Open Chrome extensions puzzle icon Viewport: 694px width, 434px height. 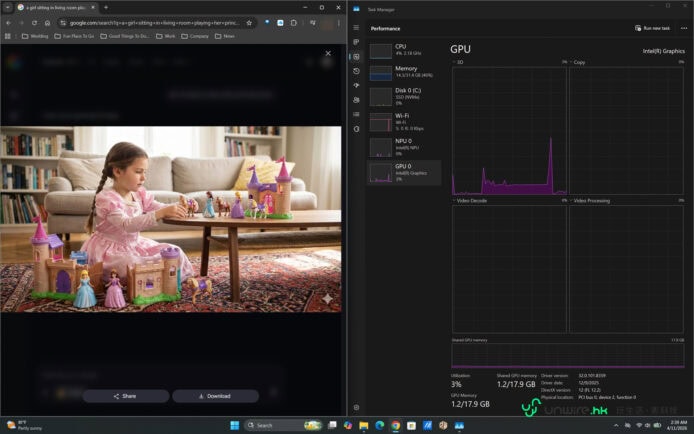pyautogui.click(x=293, y=23)
